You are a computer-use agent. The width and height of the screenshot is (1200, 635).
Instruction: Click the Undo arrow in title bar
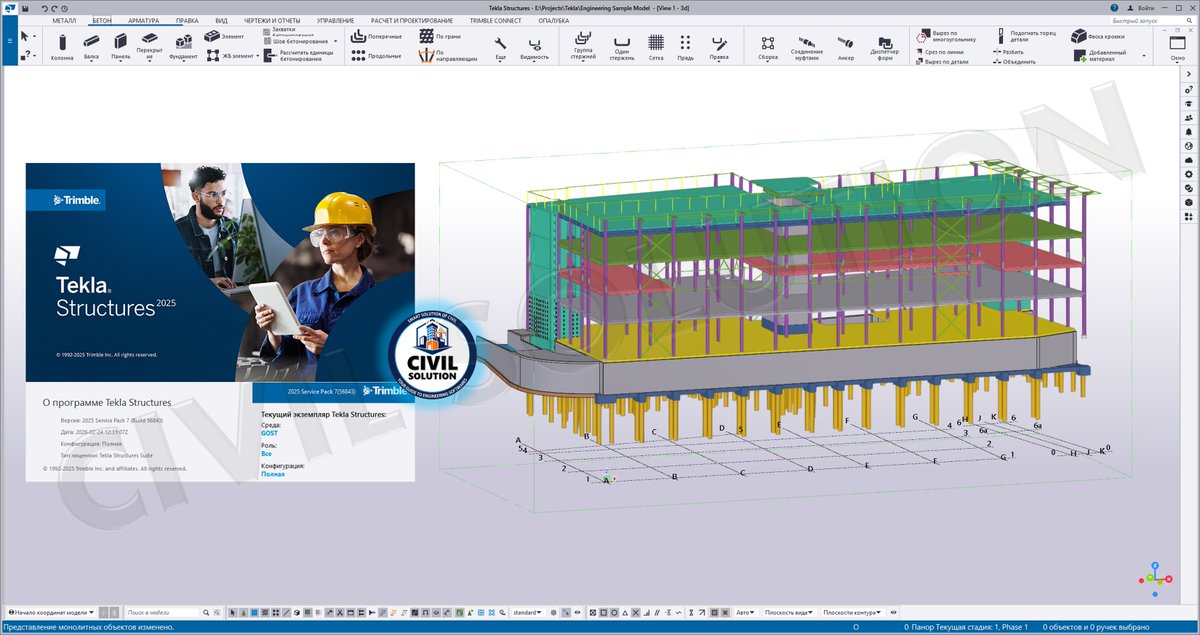pyautogui.click(x=45, y=8)
